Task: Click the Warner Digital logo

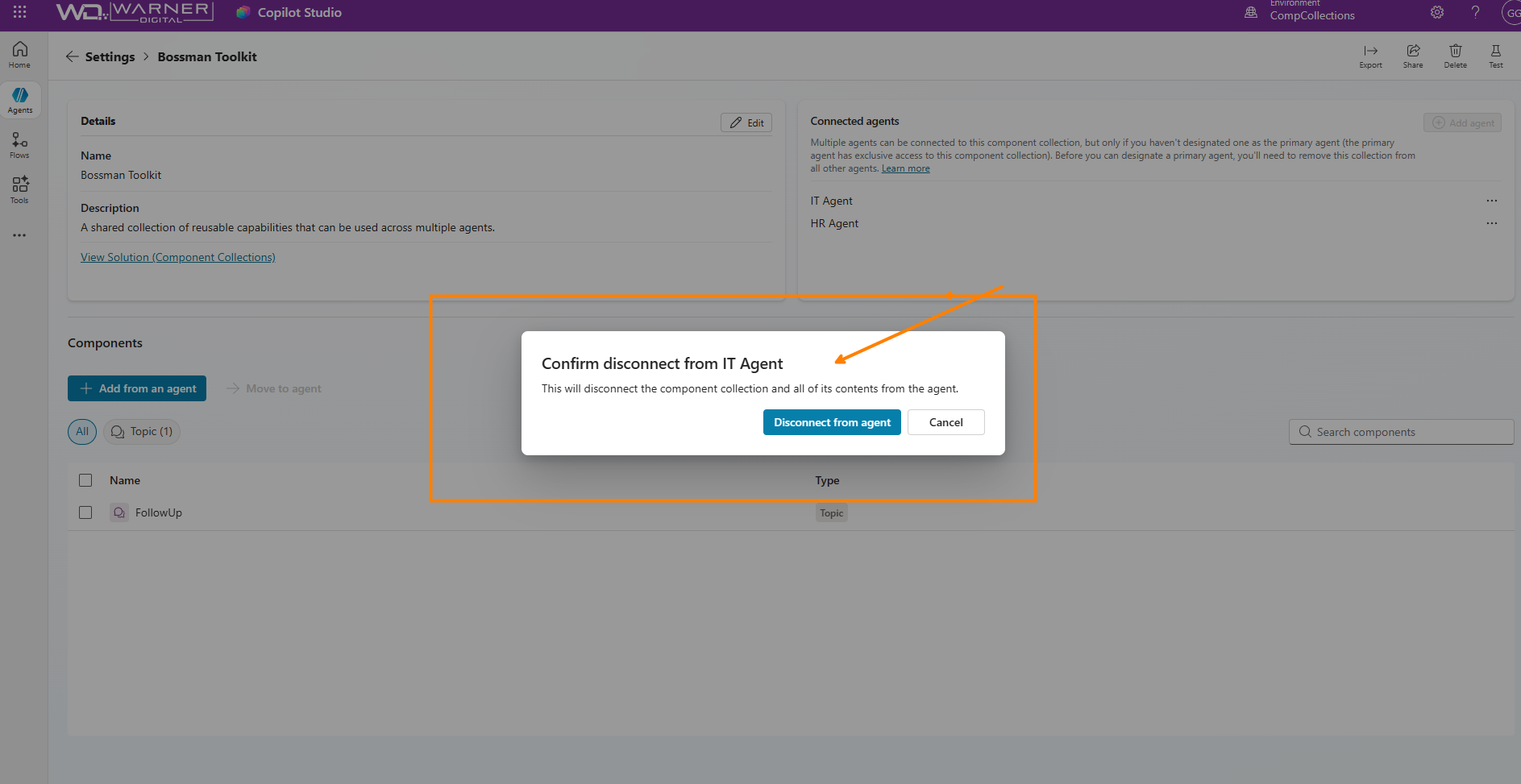Action: 134,12
